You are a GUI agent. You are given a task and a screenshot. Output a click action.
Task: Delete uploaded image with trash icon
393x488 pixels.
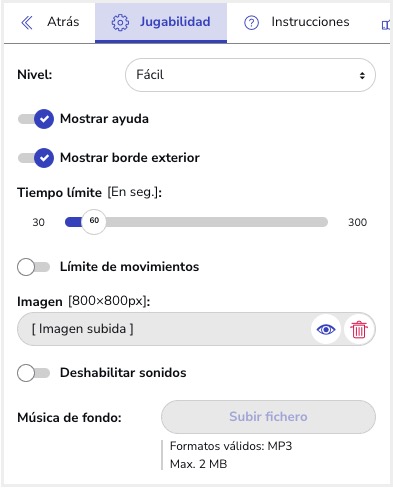click(x=359, y=330)
